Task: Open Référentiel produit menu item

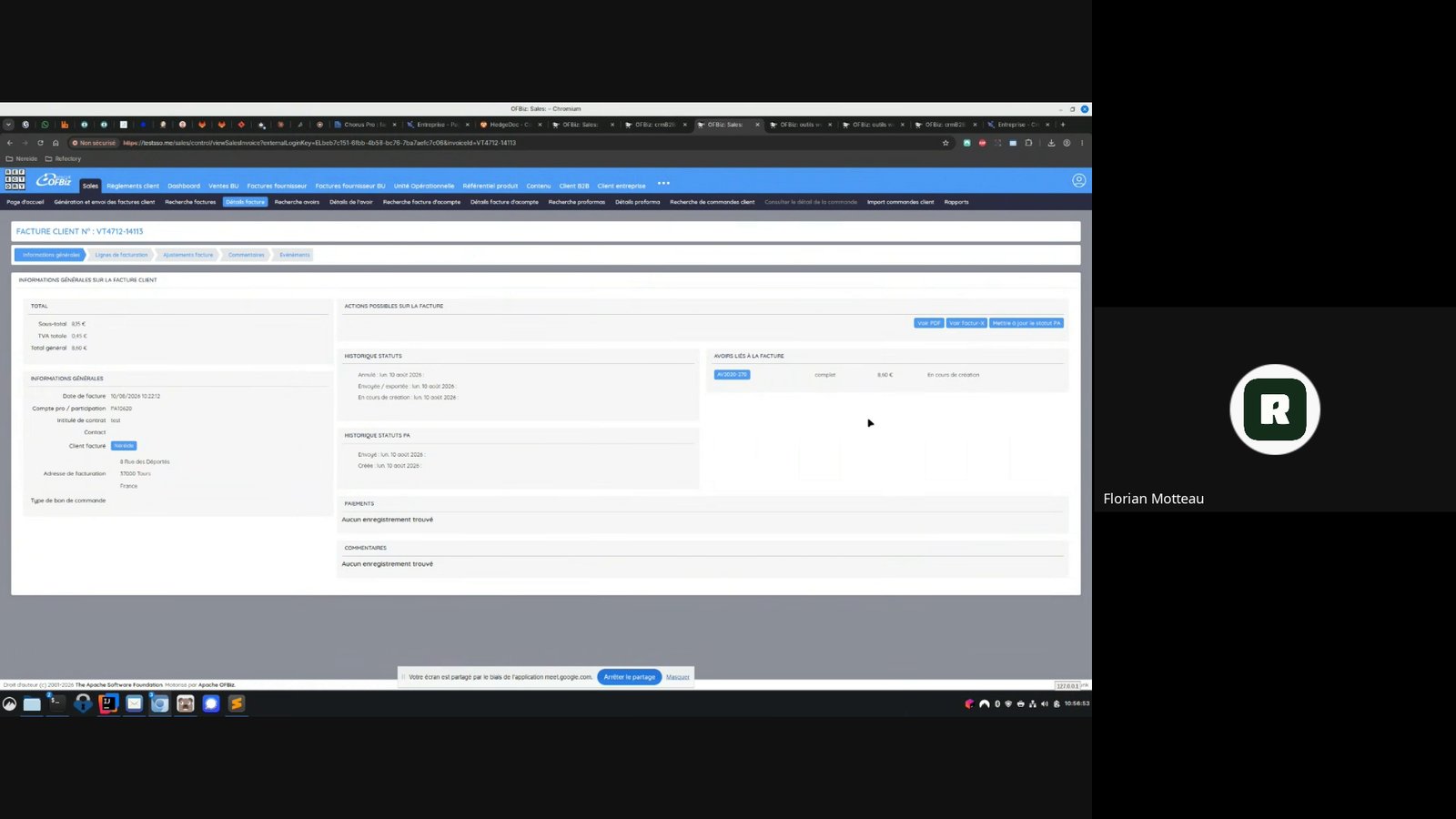Action: point(490,186)
